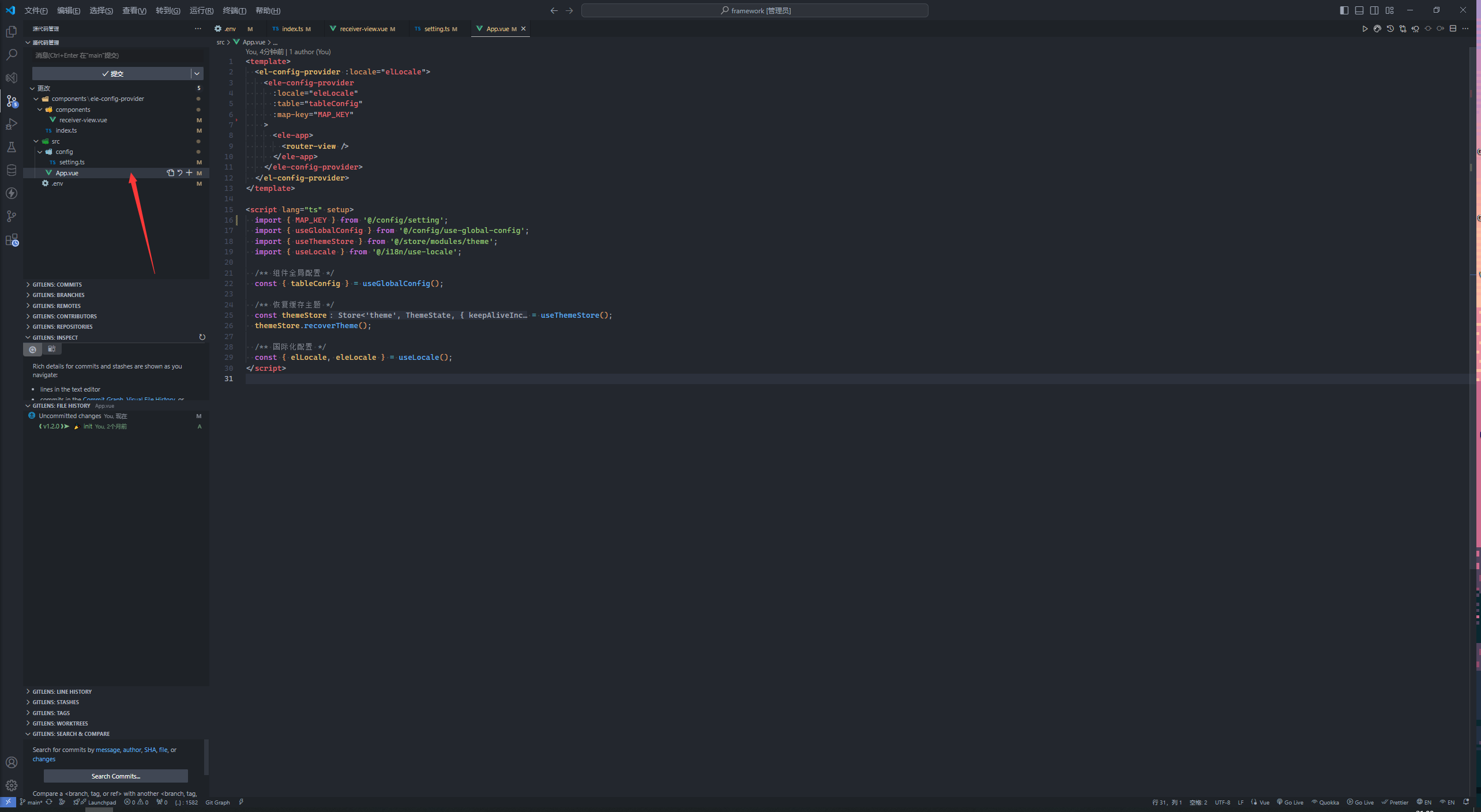Open the Explorer view in the activity bar
The height and width of the screenshot is (812, 1481).
point(11,32)
